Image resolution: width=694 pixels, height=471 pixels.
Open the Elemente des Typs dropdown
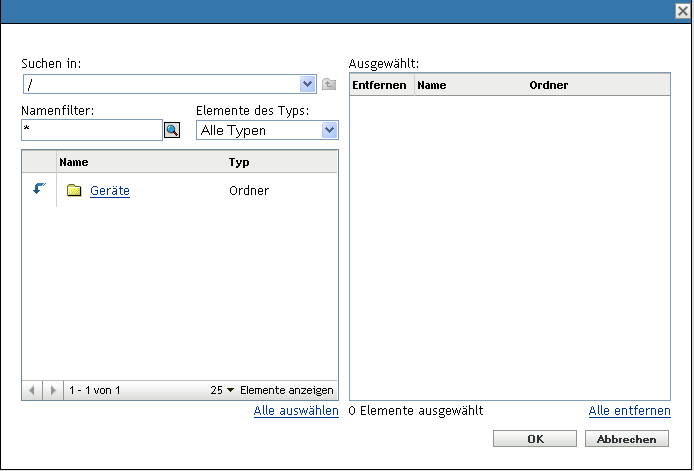click(x=329, y=130)
